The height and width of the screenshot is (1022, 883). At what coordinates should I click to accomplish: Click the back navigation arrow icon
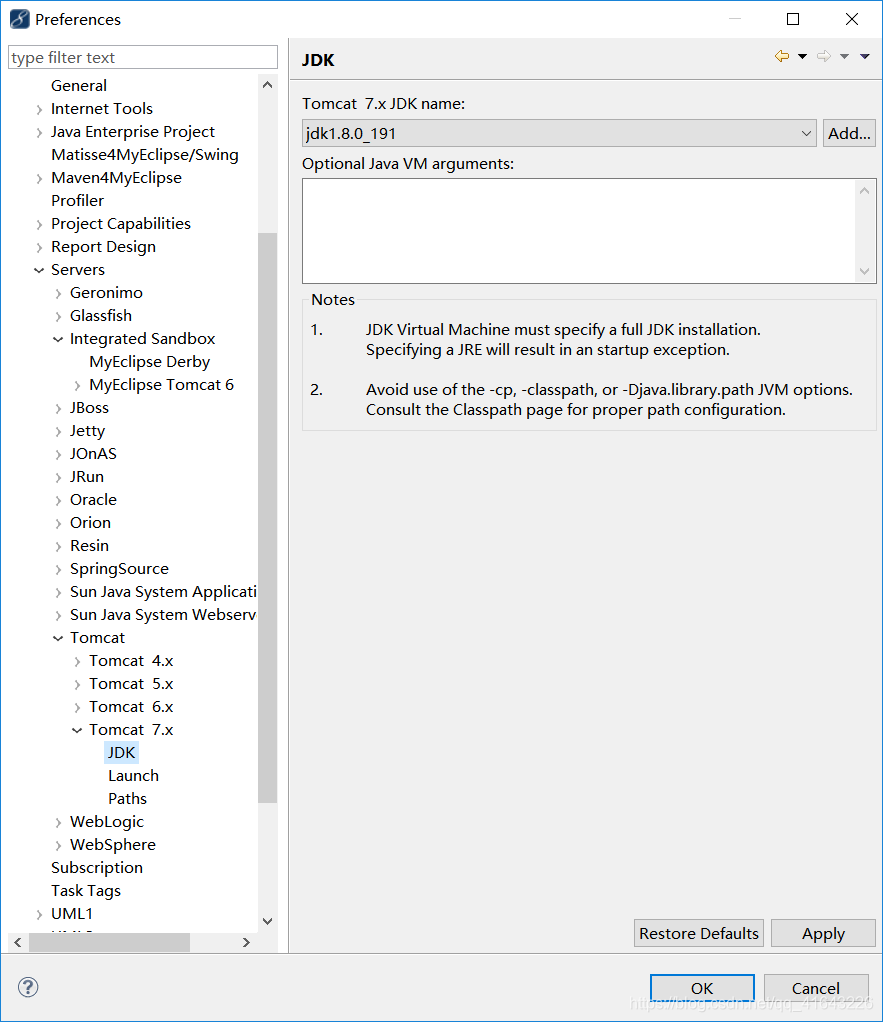(781, 57)
